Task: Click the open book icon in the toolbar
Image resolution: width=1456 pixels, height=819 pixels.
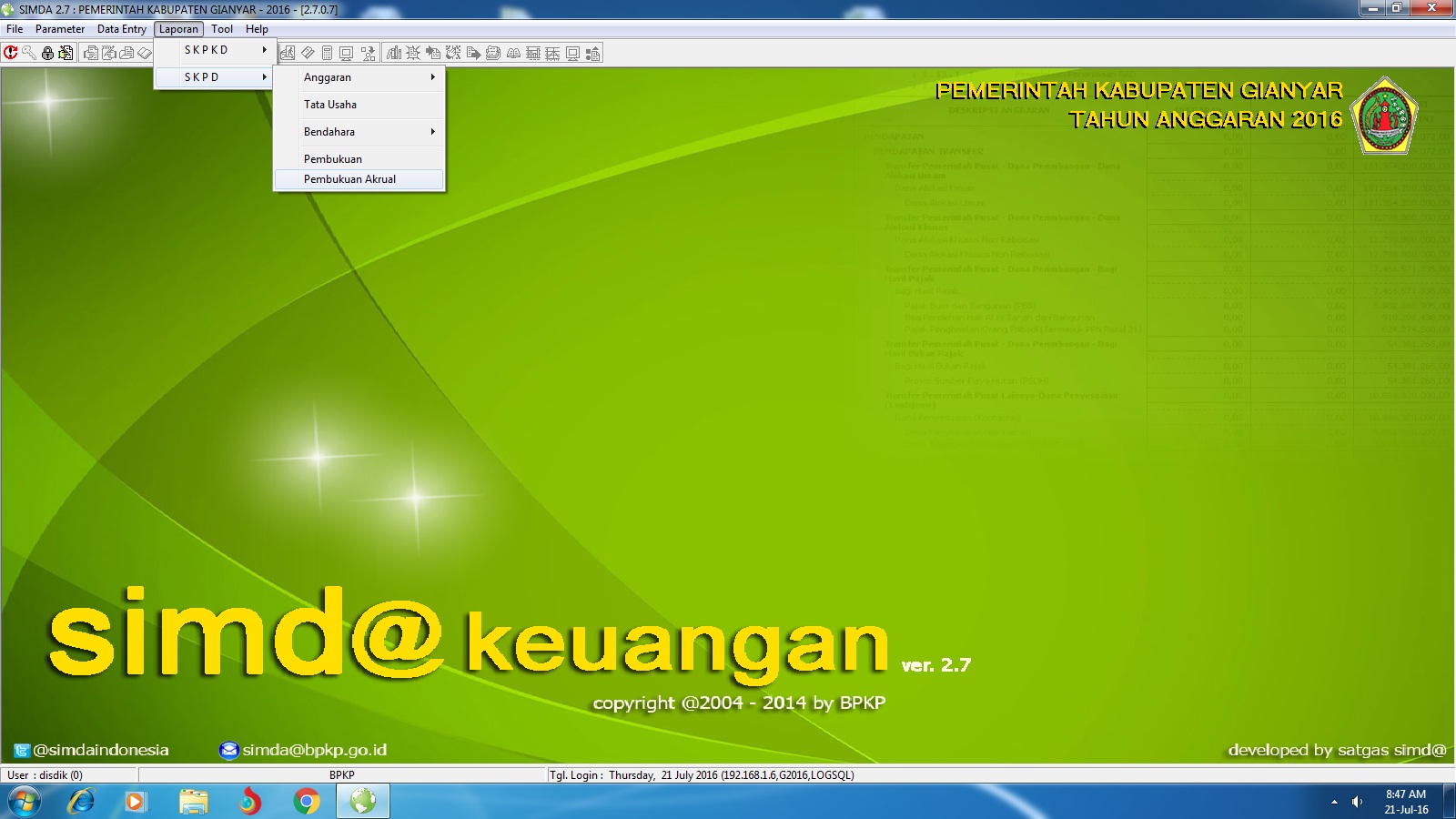Action: [x=513, y=53]
